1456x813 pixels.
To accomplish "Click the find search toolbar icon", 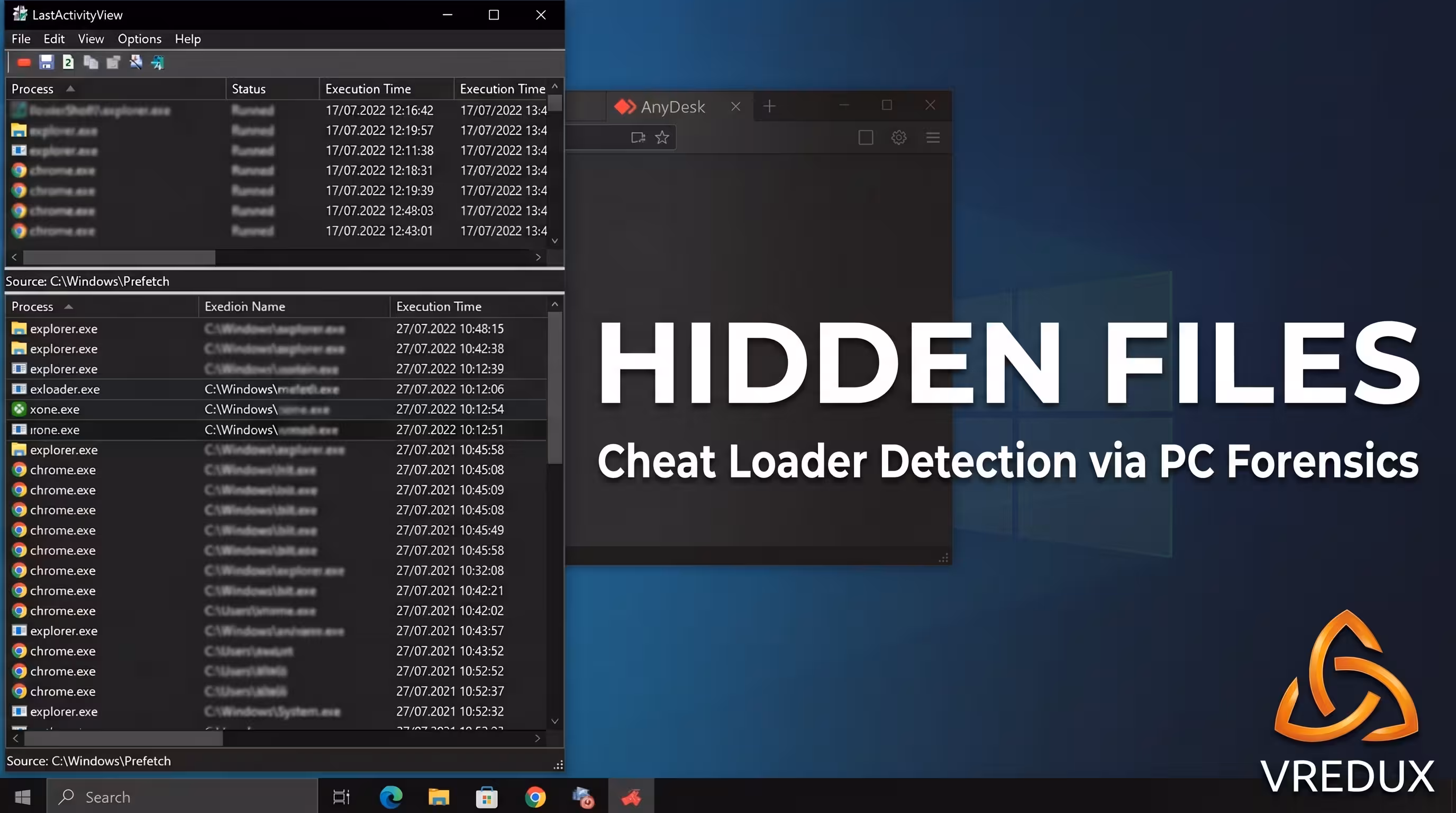I will point(135,62).
